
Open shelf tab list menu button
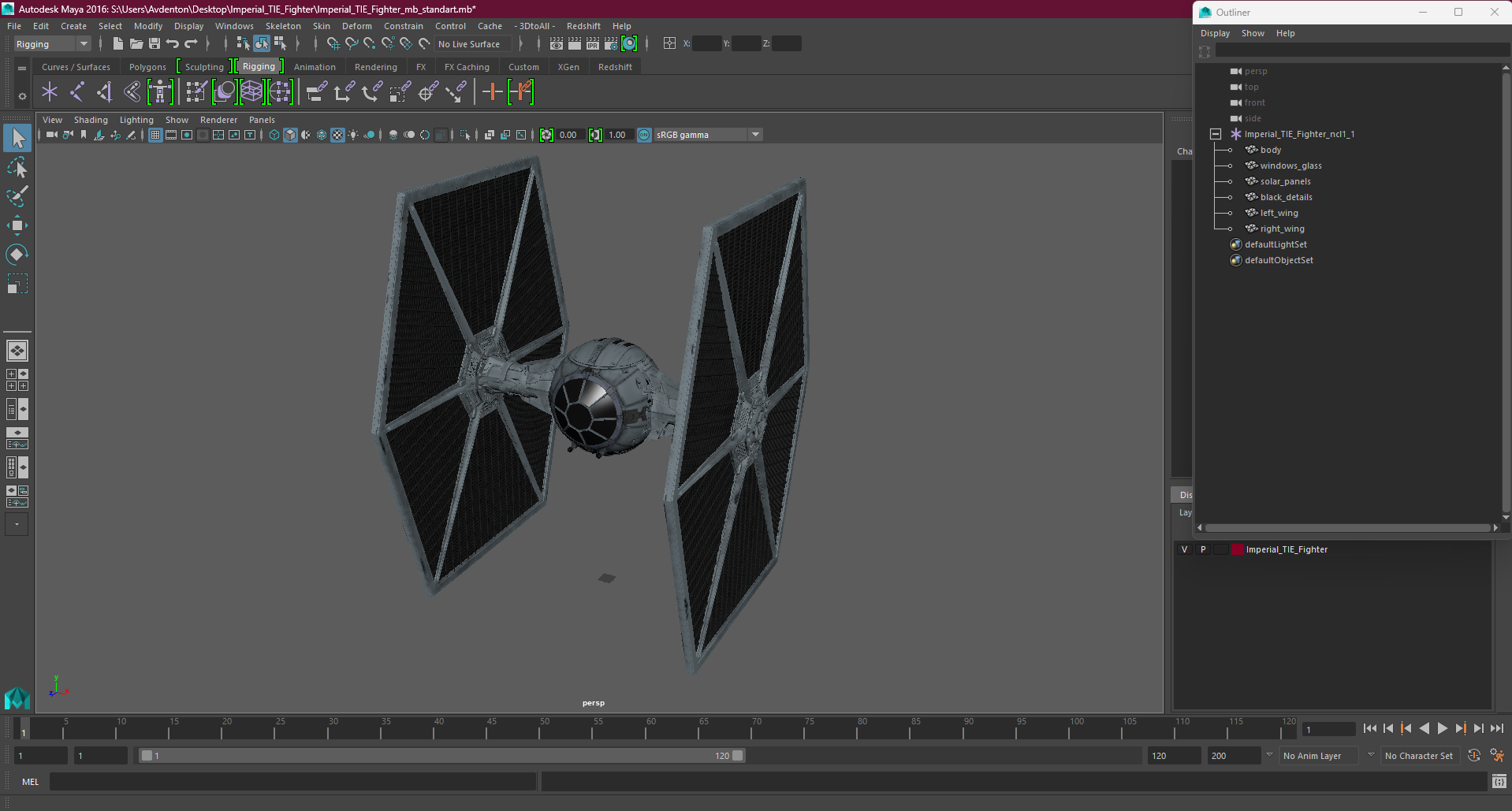point(22,69)
